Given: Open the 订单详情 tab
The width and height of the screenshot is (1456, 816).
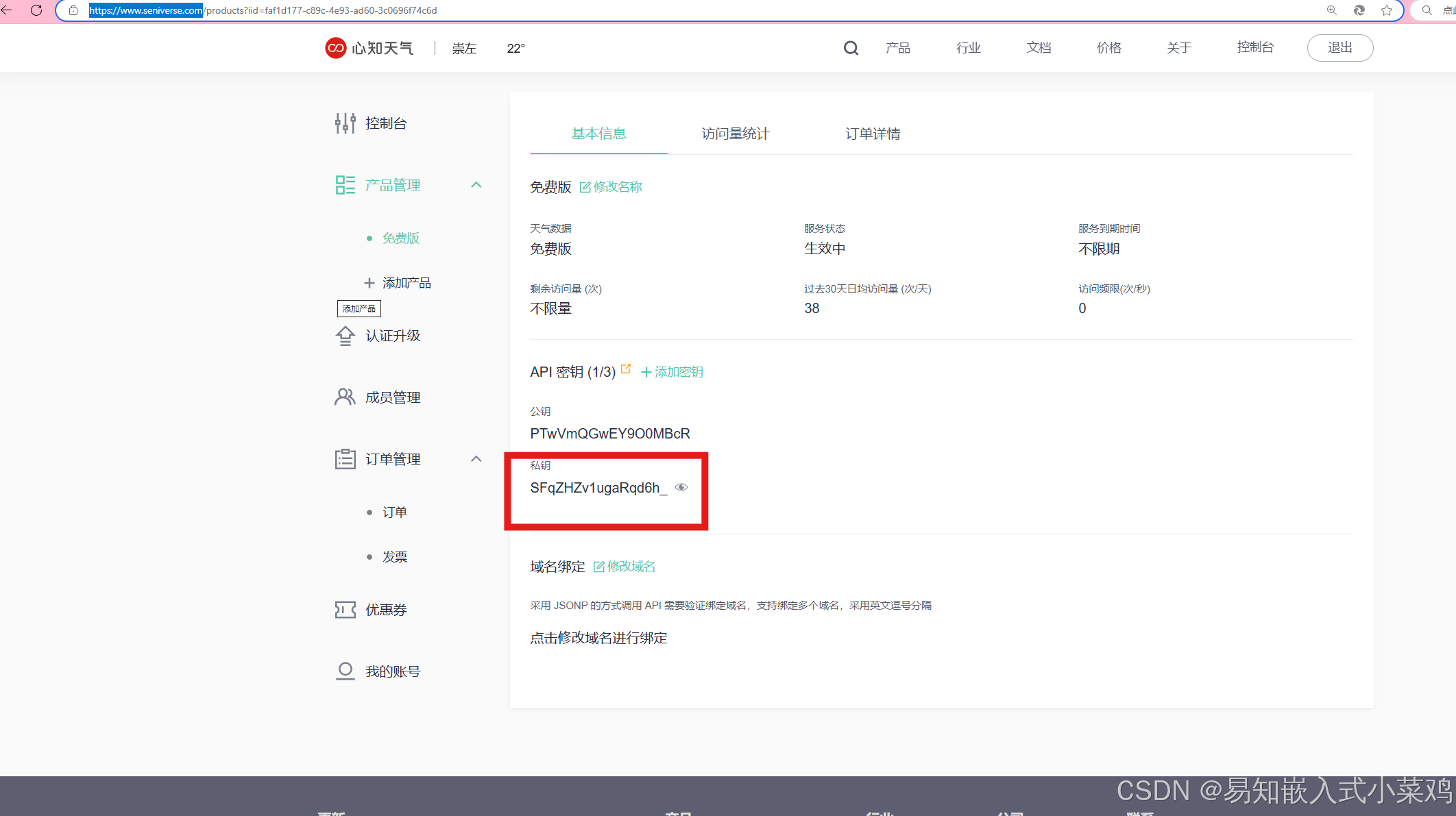Looking at the screenshot, I should click(873, 134).
